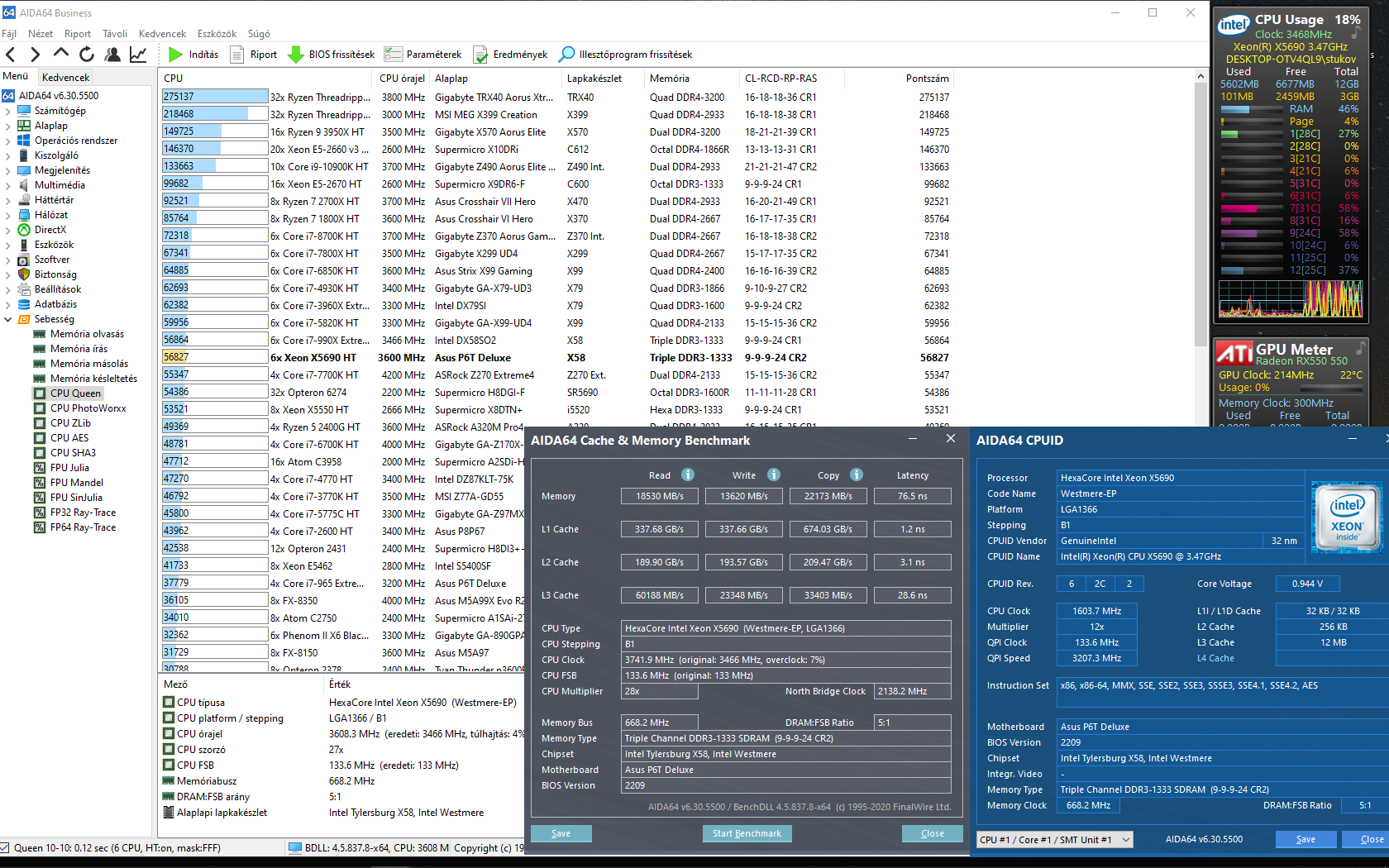Screen dimensions: 1389x868
Task: Click Save in AIDA64 CPUID window
Action: pyautogui.click(x=1305, y=839)
